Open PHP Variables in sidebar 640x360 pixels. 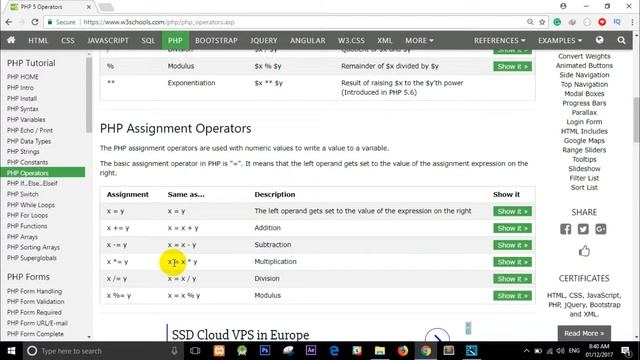click(x=26, y=120)
